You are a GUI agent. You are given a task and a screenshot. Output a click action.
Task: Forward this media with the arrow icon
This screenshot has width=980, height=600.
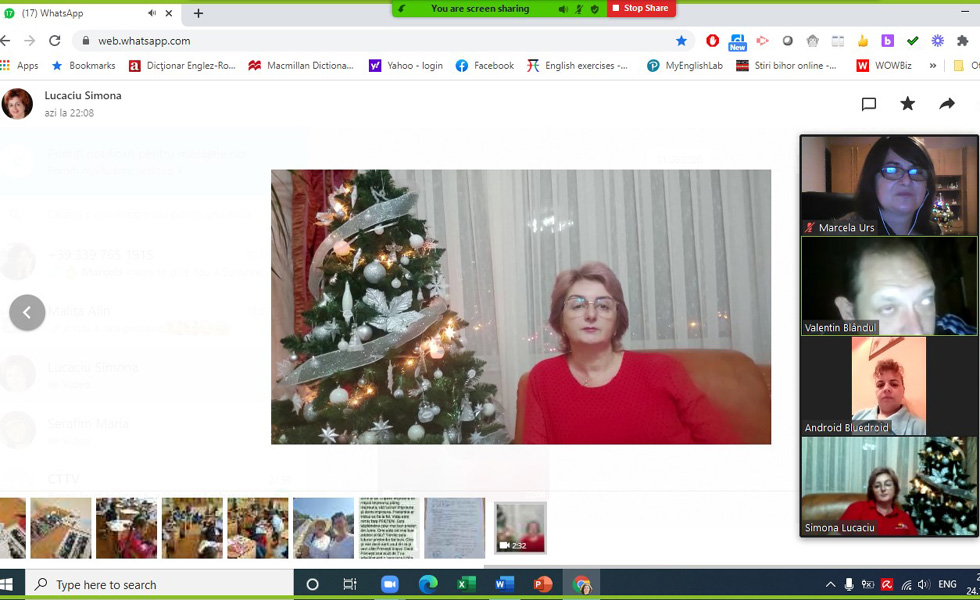click(947, 104)
